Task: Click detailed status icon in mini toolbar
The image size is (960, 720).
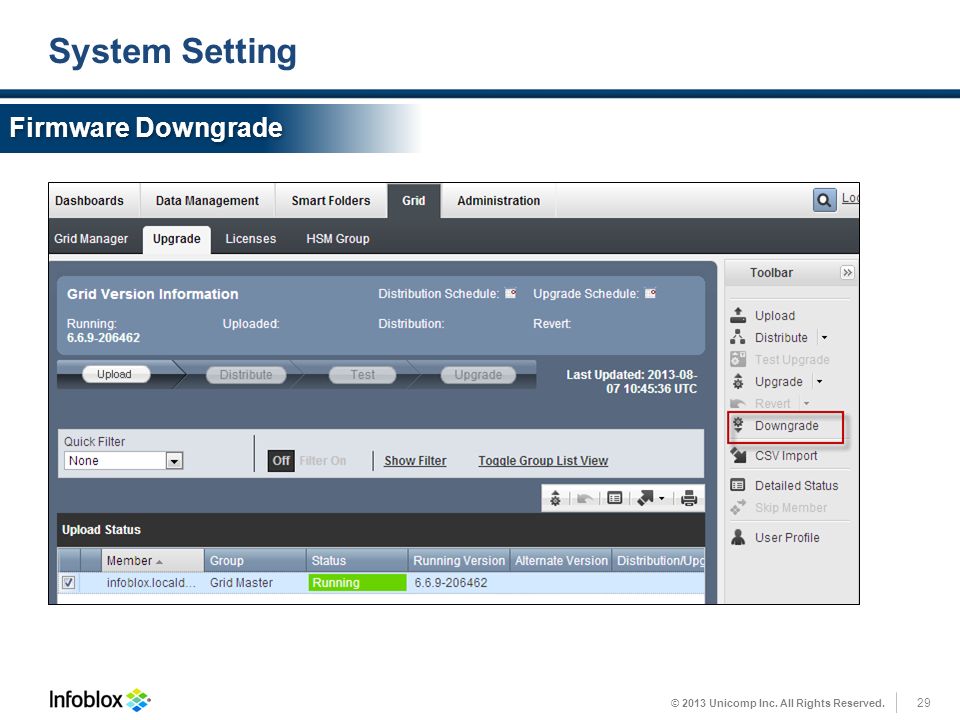Action: 615,498
